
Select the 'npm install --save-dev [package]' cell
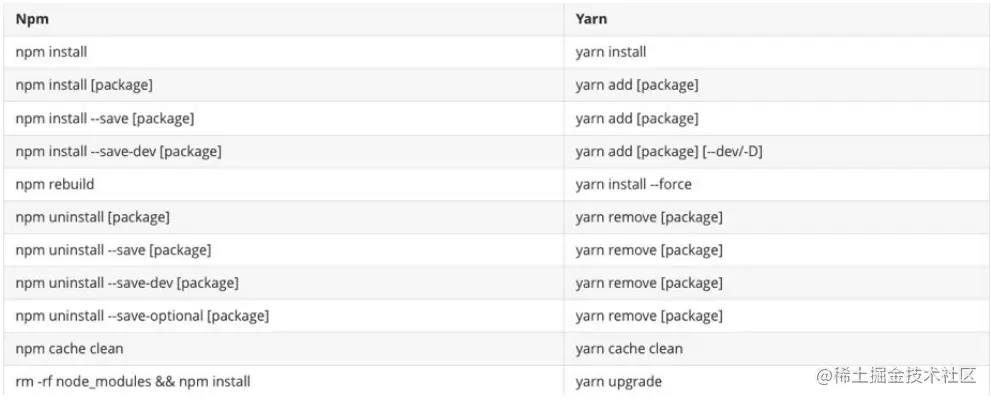[118, 151]
